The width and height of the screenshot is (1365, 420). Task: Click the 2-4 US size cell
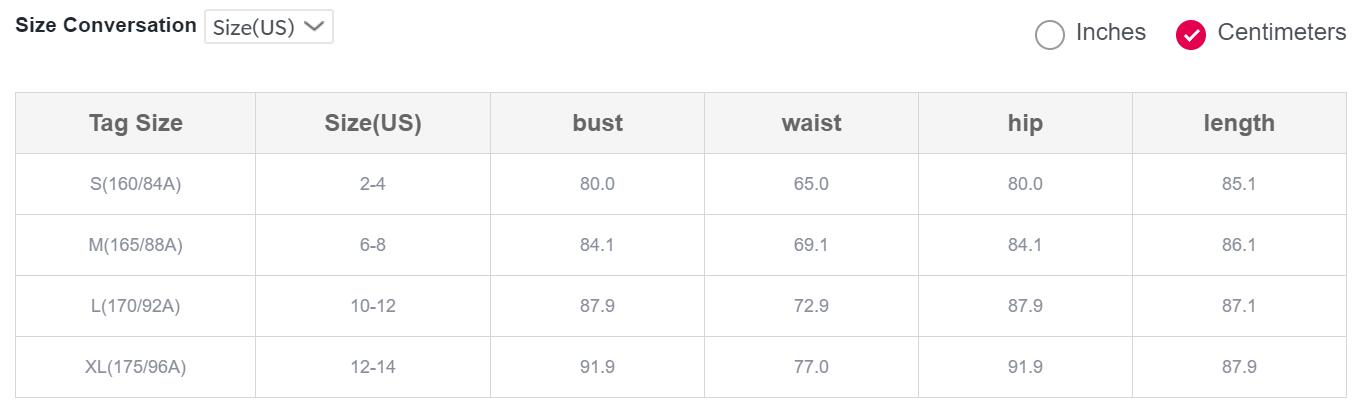pos(373,184)
